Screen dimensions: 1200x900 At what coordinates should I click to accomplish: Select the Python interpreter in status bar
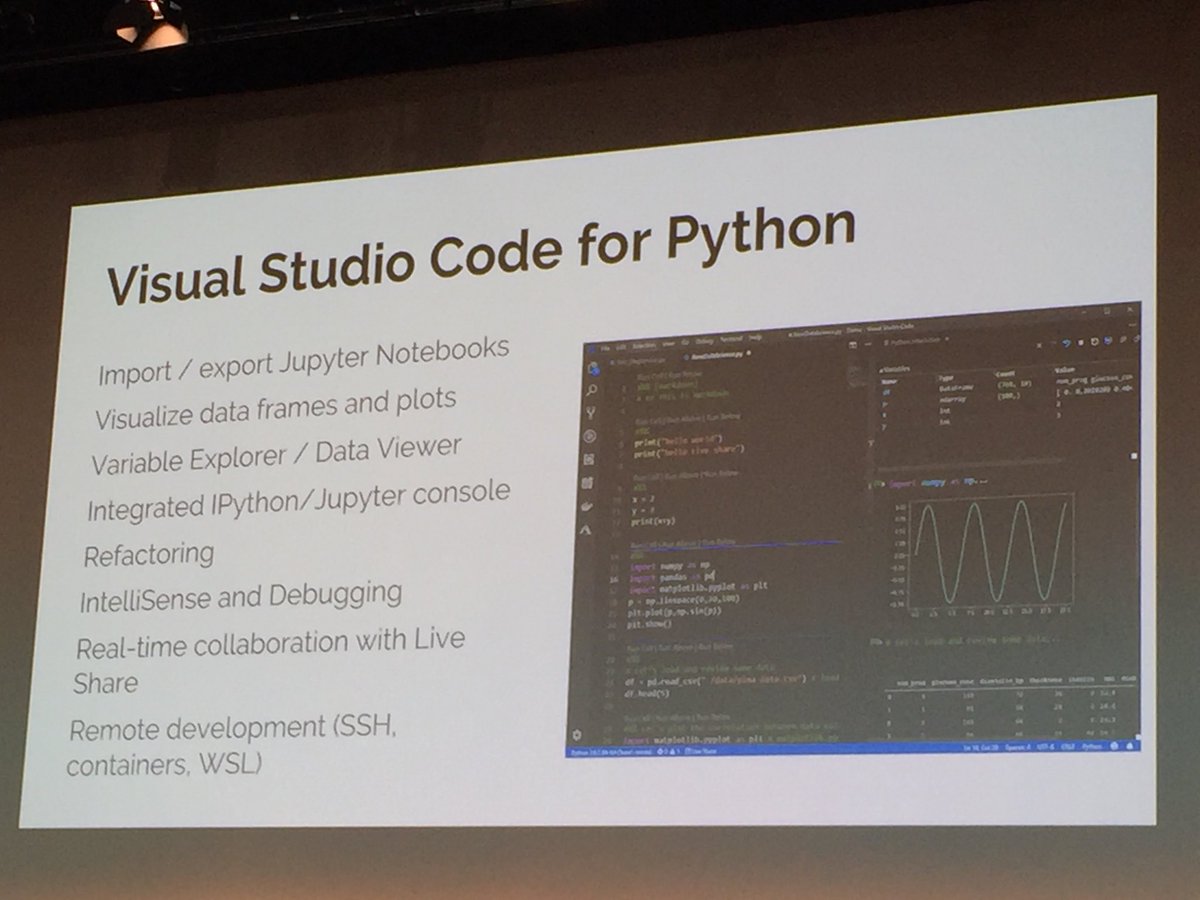[x=609, y=751]
